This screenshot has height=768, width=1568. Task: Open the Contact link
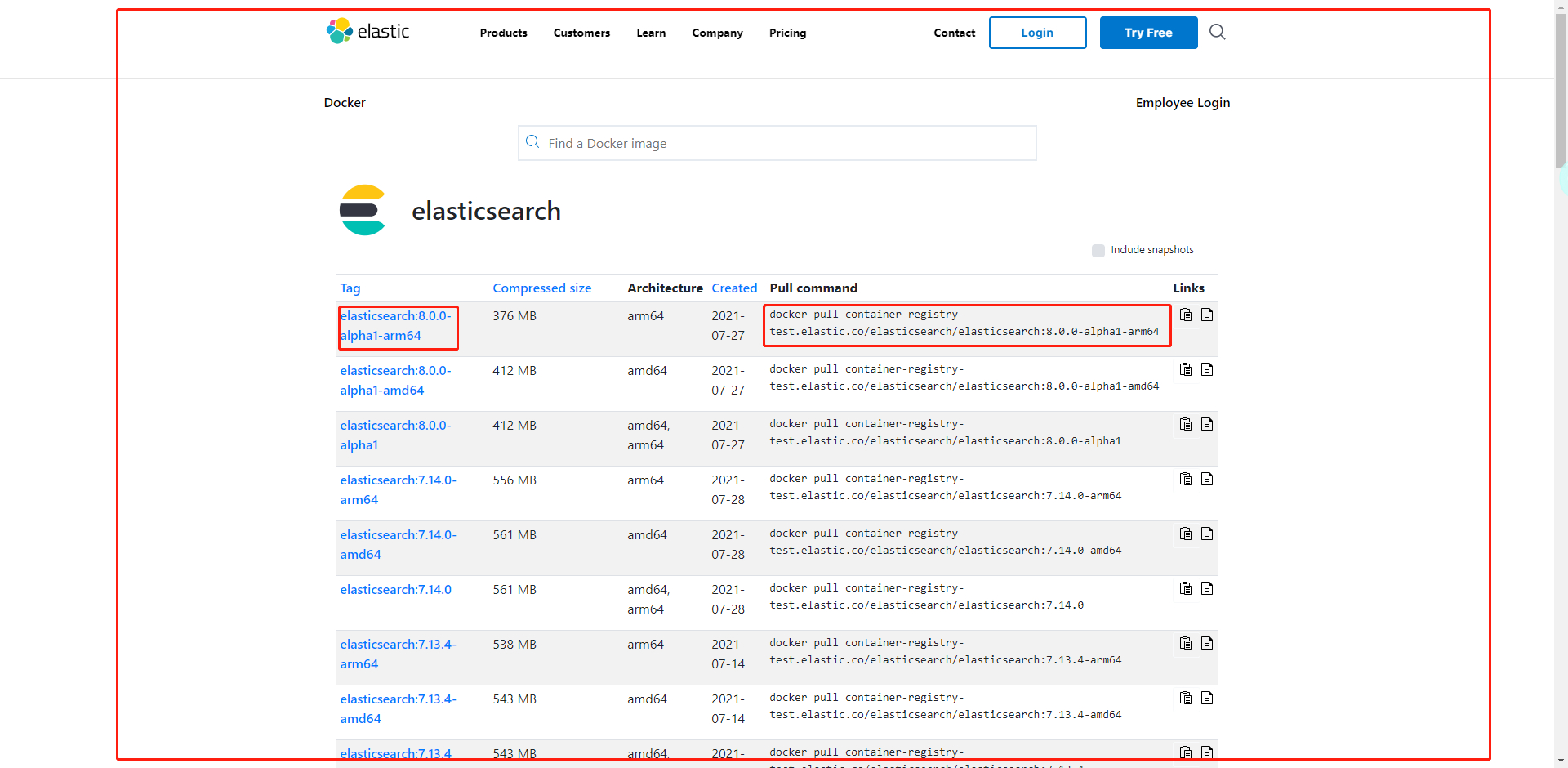pyautogui.click(x=955, y=33)
